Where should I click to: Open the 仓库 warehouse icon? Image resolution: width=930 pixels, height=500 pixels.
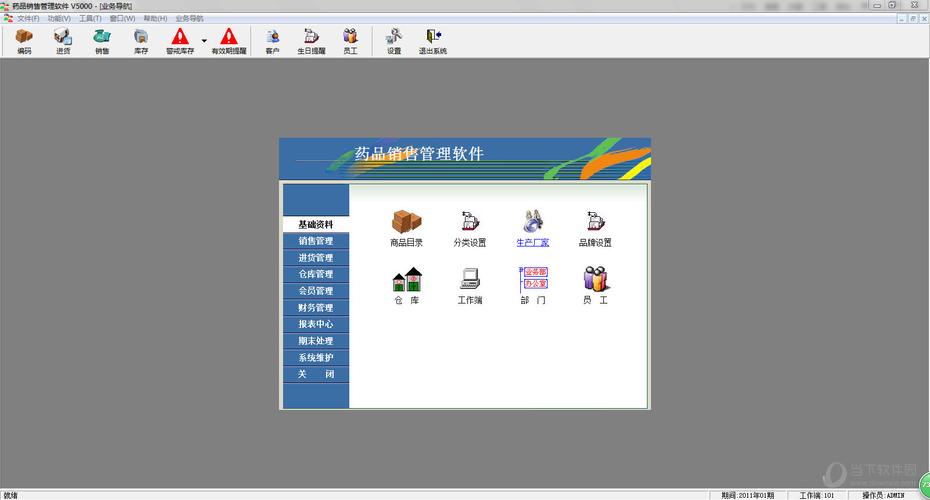coord(407,286)
